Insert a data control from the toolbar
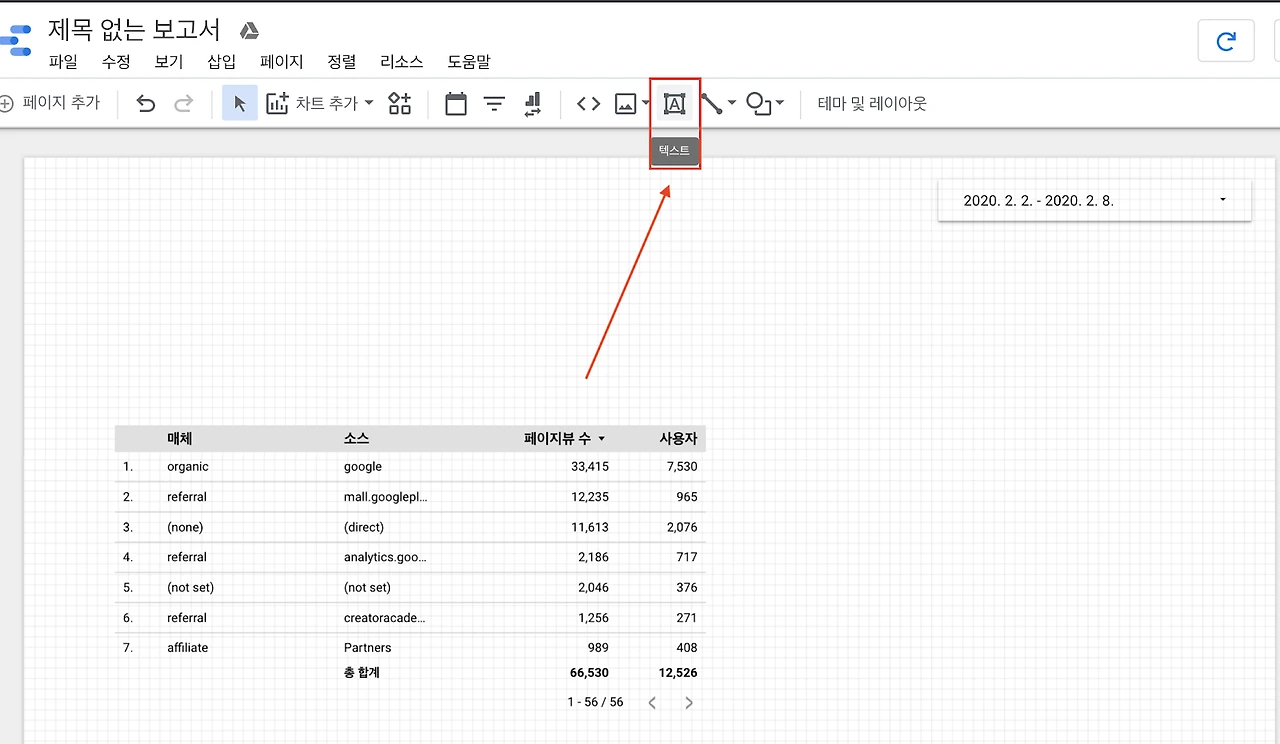 pos(533,103)
